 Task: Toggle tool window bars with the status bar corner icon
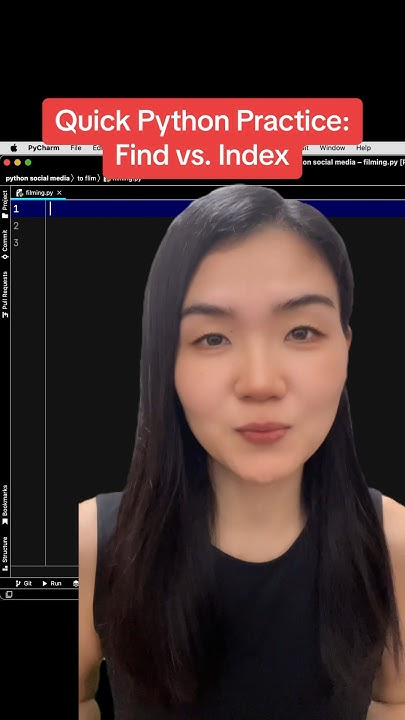pos(8,595)
